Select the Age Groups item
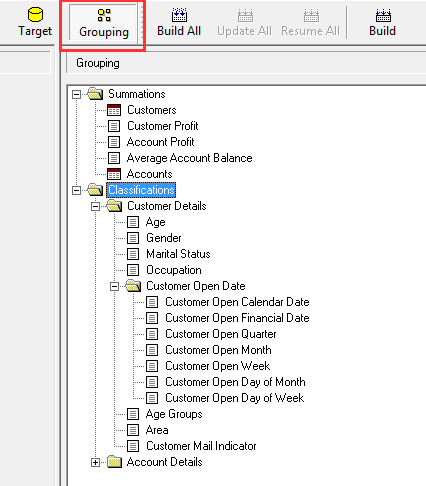This screenshot has width=426, height=486. tap(174, 414)
